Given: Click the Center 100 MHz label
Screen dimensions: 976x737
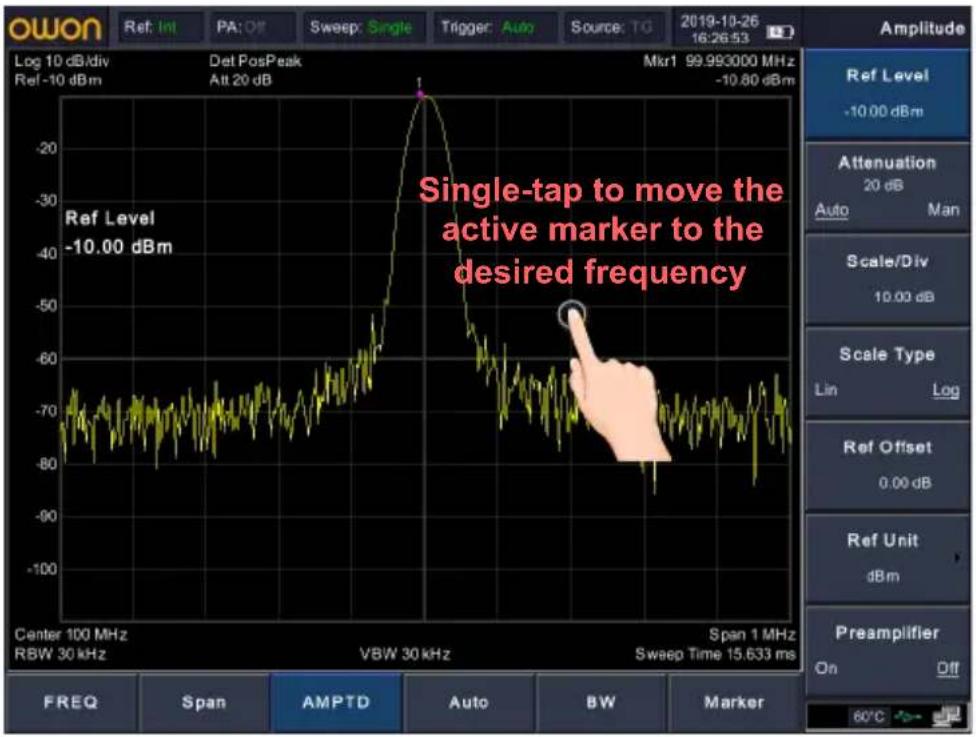Looking at the screenshot, I should 70,635.
